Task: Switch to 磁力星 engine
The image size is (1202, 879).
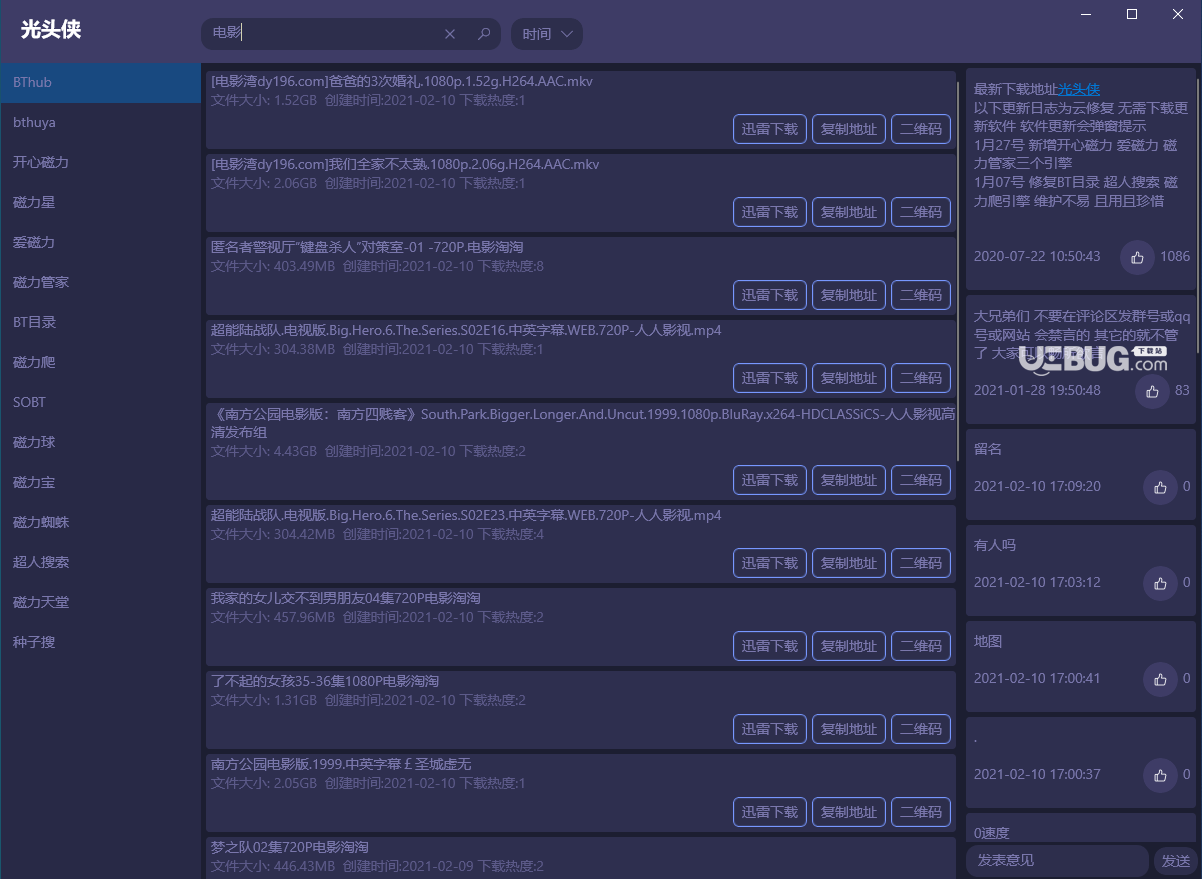Action: coord(100,202)
